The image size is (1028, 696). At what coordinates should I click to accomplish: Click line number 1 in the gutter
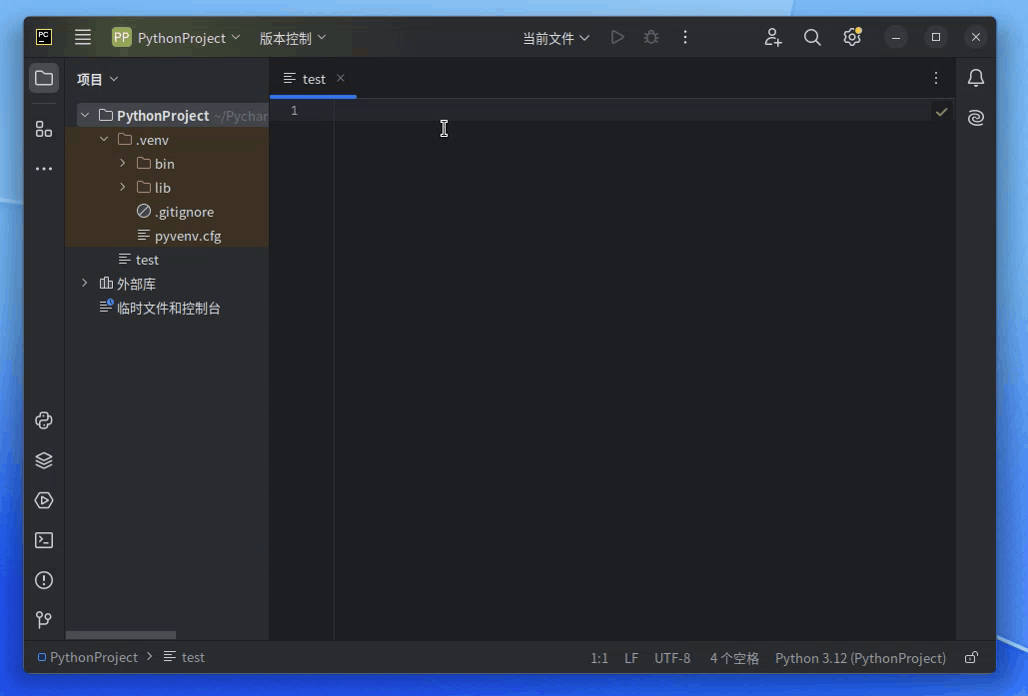point(294,111)
